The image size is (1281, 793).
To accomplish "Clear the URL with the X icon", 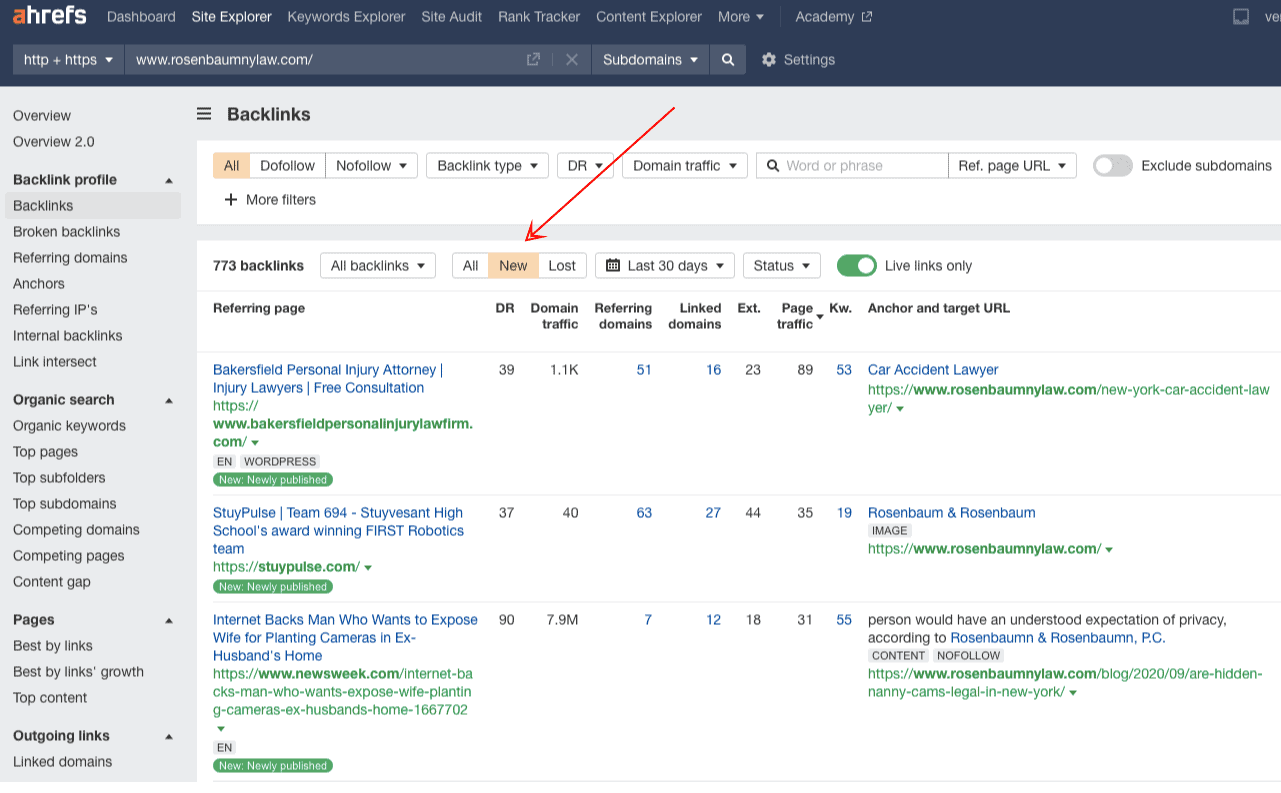I will [x=572, y=60].
